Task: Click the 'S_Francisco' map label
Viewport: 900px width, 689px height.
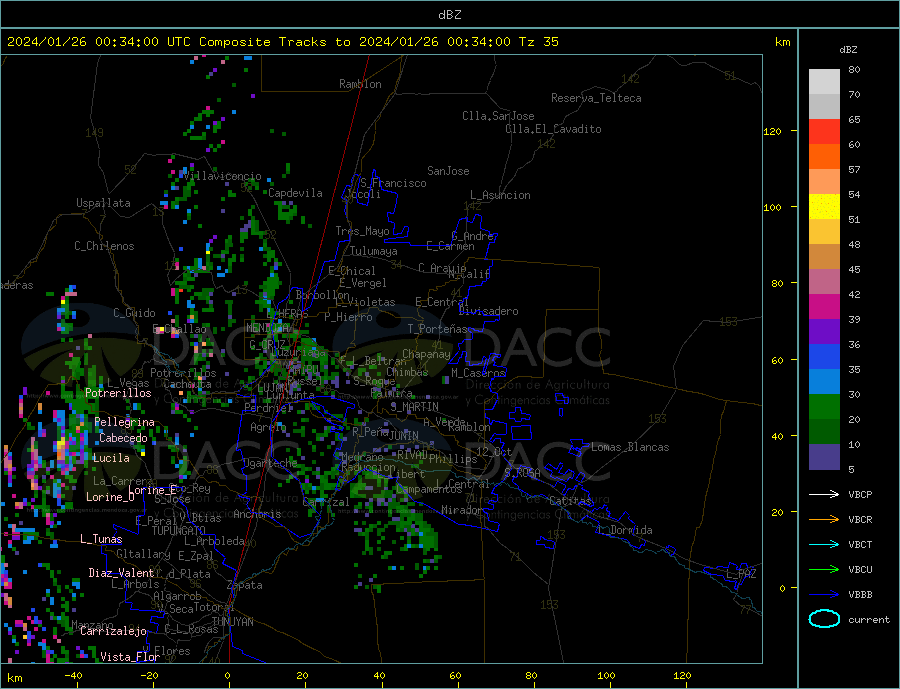Action: pyautogui.click(x=393, y=183)
